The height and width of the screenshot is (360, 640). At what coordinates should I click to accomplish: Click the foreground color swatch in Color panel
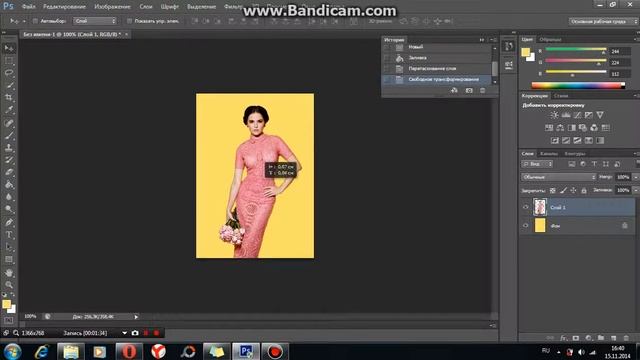(526, 52)
